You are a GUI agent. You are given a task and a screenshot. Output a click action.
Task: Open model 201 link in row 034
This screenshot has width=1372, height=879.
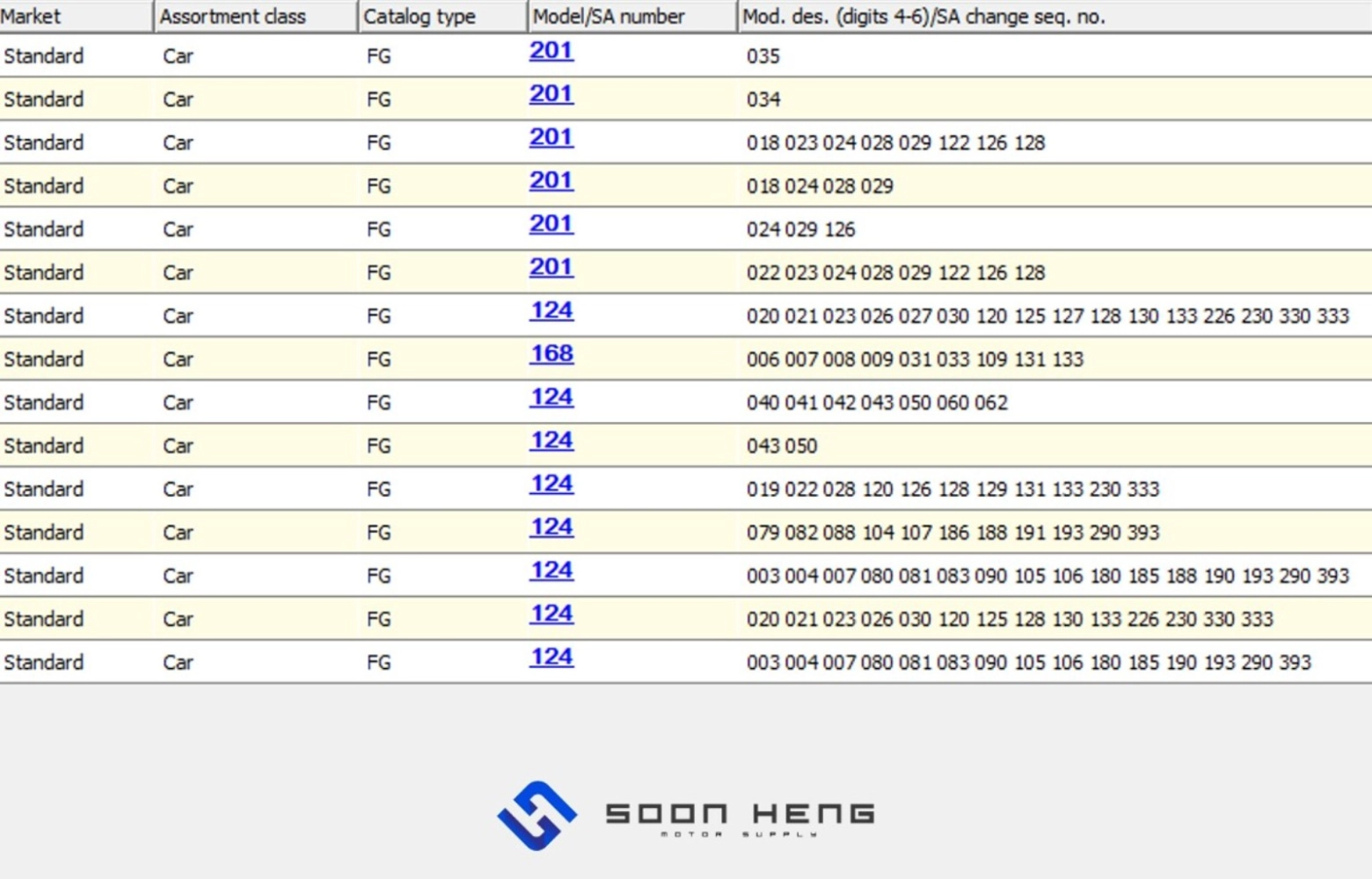(x=551, y=94)
